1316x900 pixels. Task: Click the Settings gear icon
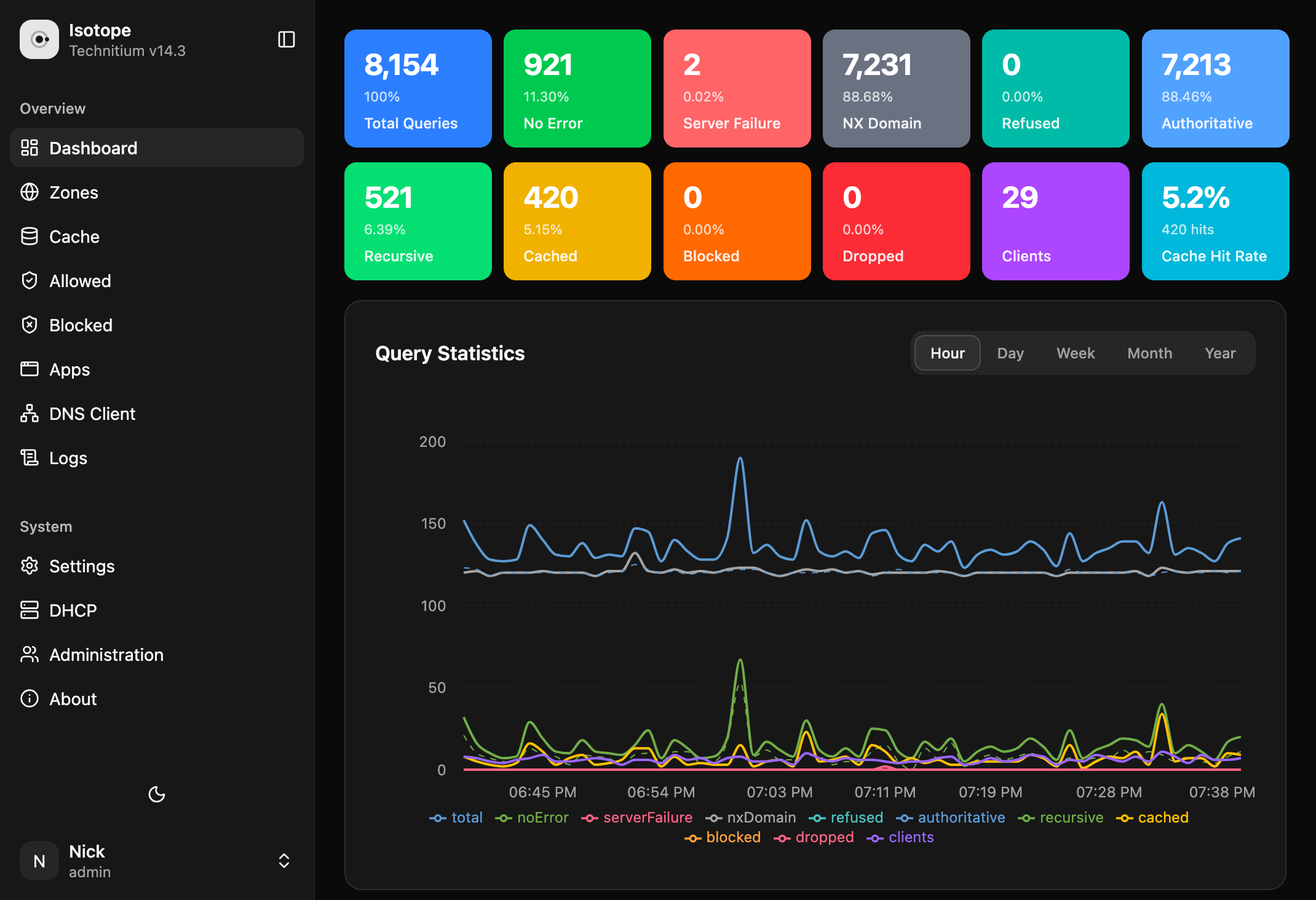pyautogui.click(x=30, y=566)
